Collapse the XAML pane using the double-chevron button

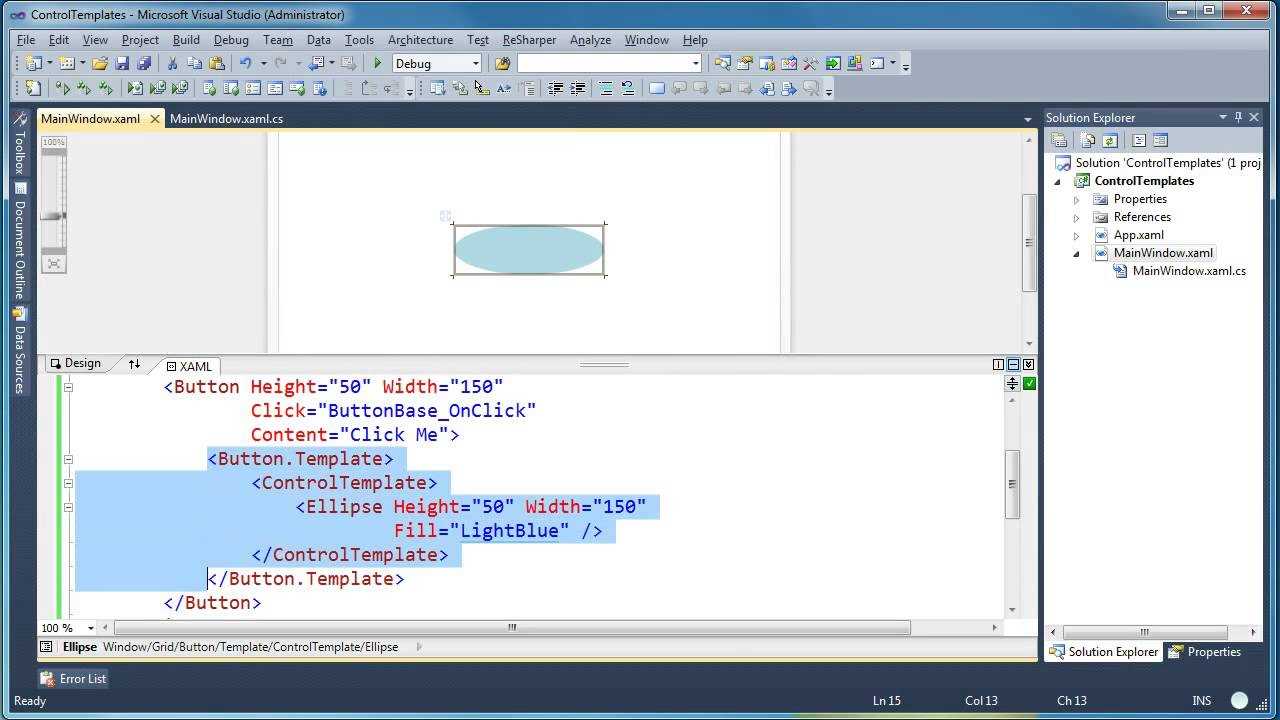[x=1028, y=364]
